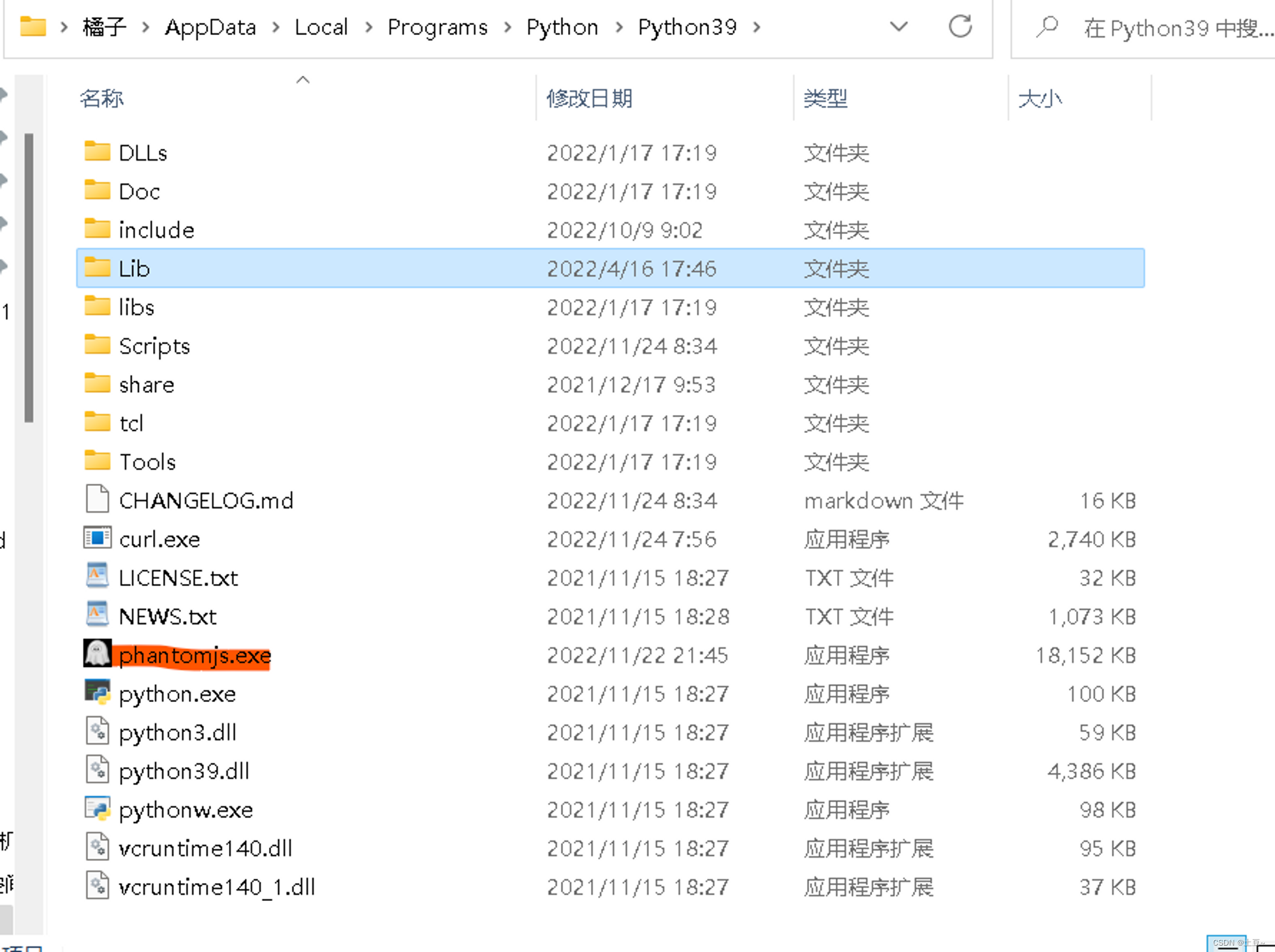This screenshot has height=952, width=1275.
Task: Sort files by 大小 column header
Action: point(1040,99)
